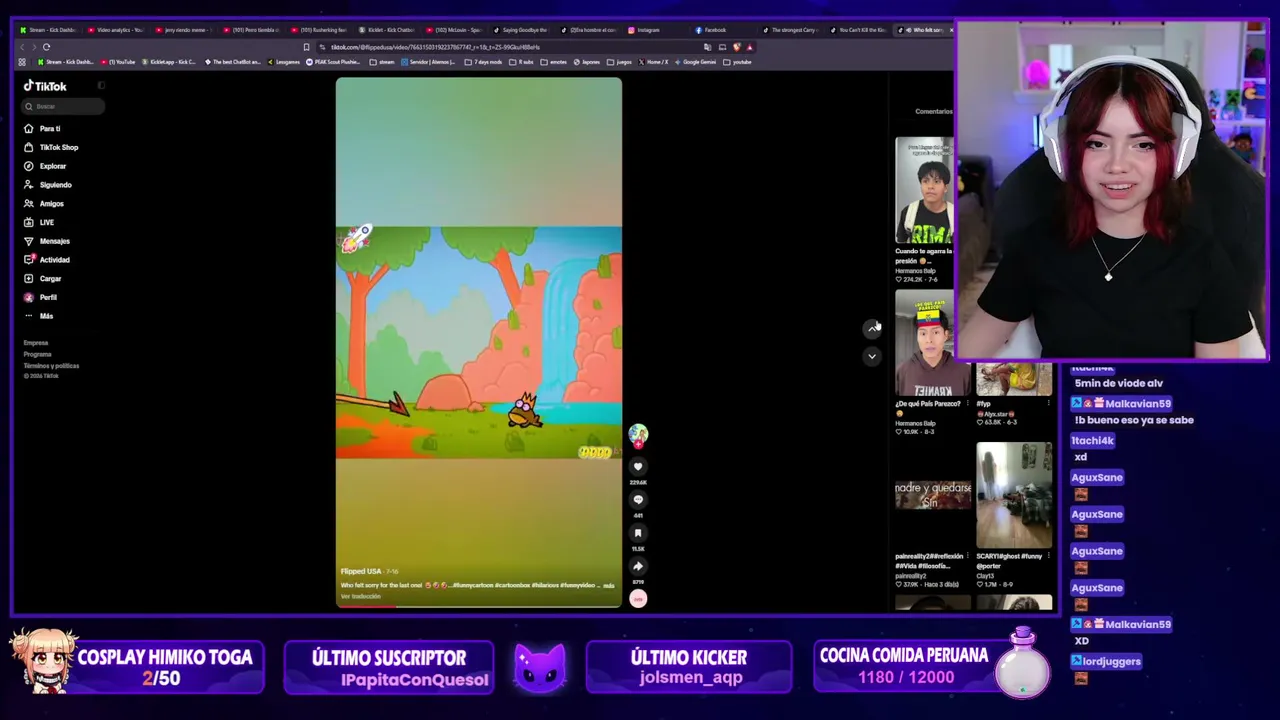Open the Flipped USA creator name
1280x720 pixels.
coord(361,571)
